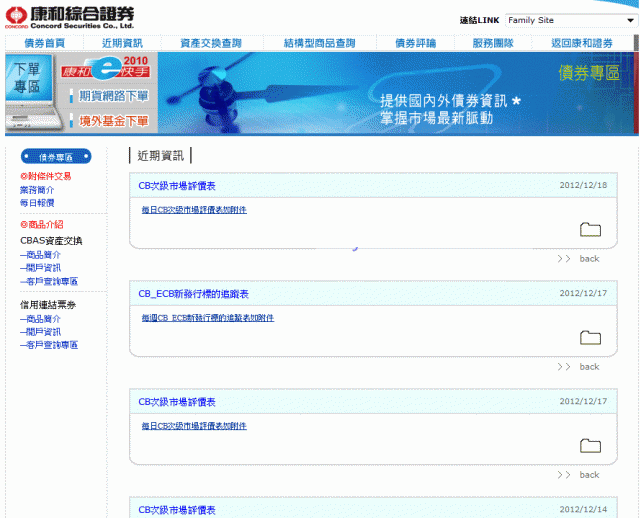This screenshot has width=640, height=518.
Task: Click folder icon in CB_ECB新發行標的追蹤表 entry
Action: click(x=590, y=338)
